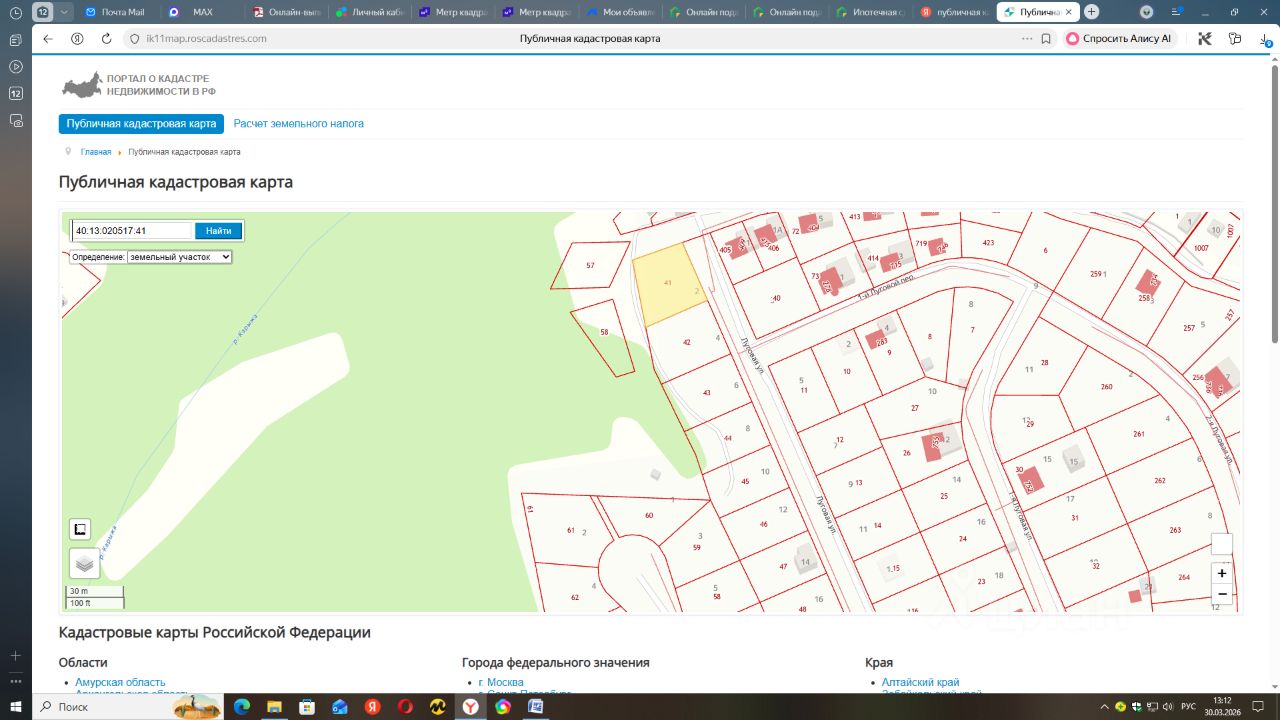Image resolution: width=1280 pixels, height=720 pixels.
Task: Click Спросить Алису AI button
Action: 1118,39
